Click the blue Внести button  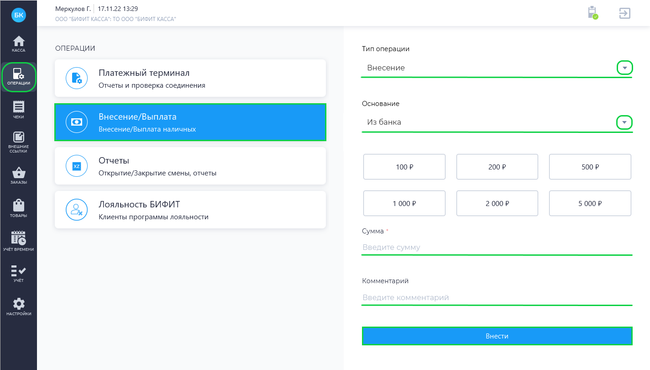[497, 336]
